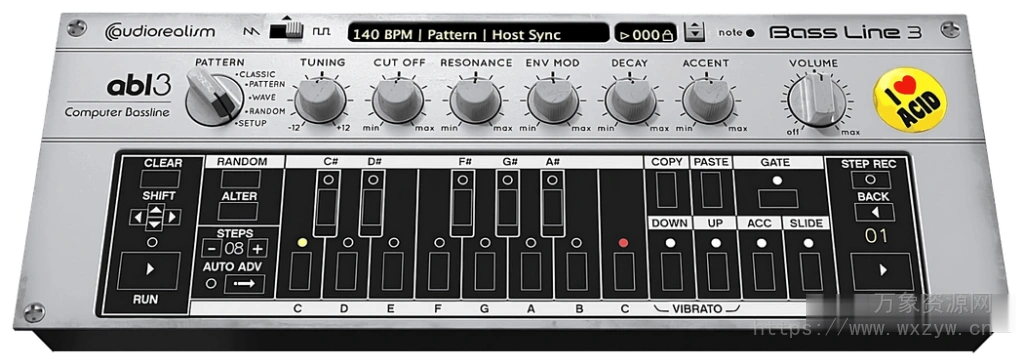
Task: Select WAVE mode label
Action: click(x=263, y=97)
